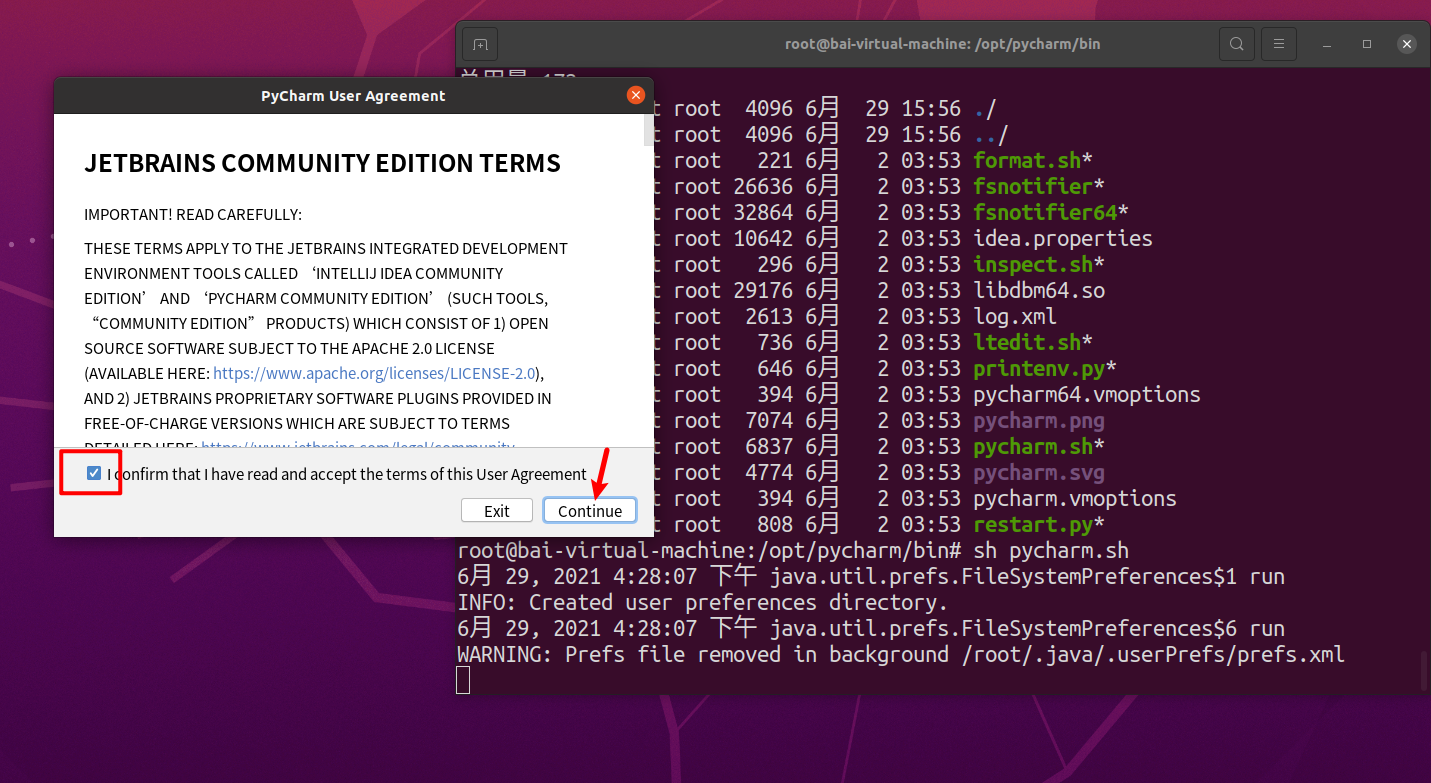This screenshot has height=783, width=1431.
Task: Click the confirm acceptance label text
Action: pos(347,474)
